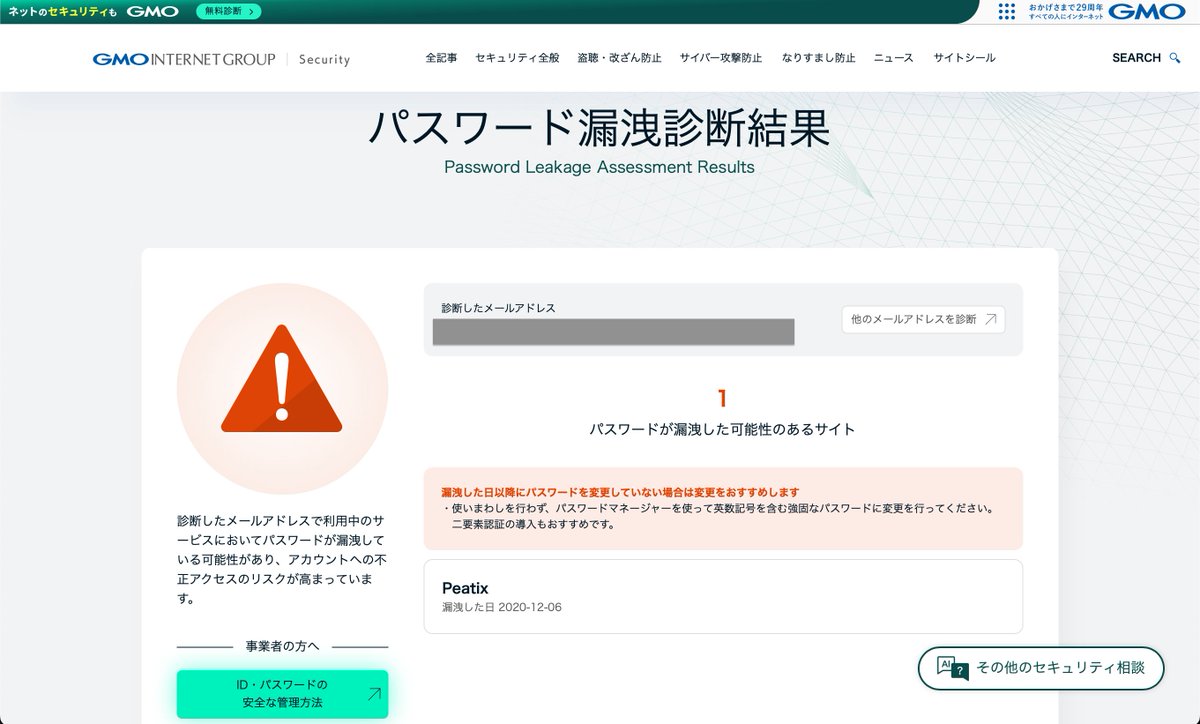Open the セキュリティ全般 menu item
The image size is (1200, 724).
pos(517,58)
